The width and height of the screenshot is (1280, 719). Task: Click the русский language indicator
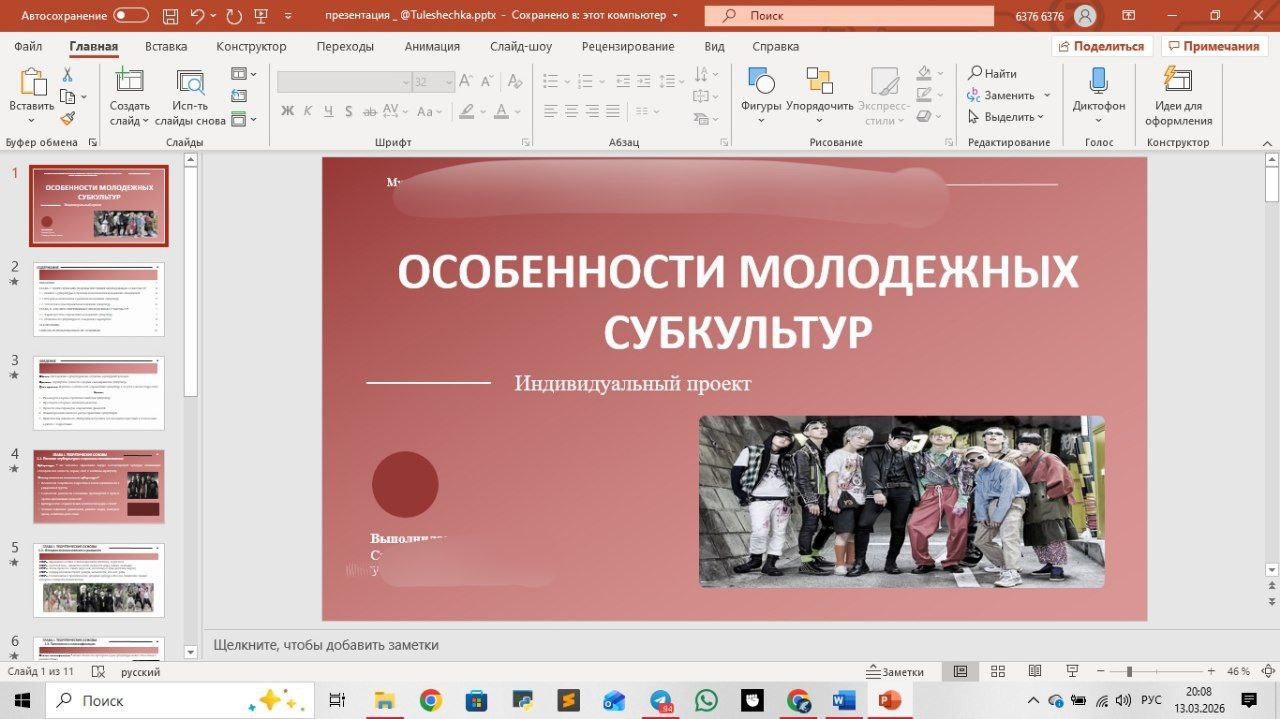(141, 672)
